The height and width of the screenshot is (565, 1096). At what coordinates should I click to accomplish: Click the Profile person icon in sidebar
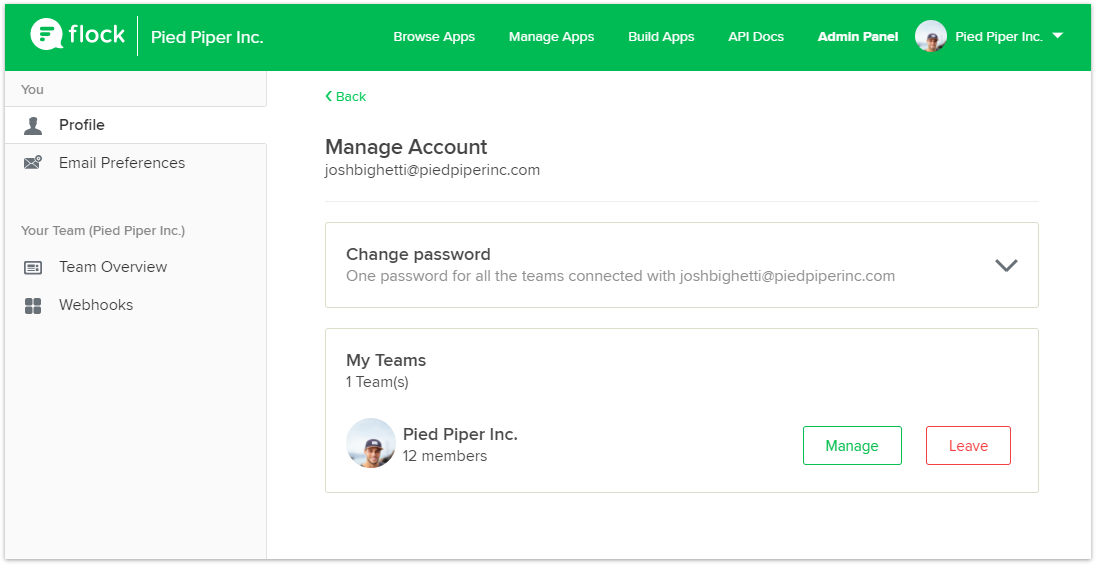(x=32, y=126)
